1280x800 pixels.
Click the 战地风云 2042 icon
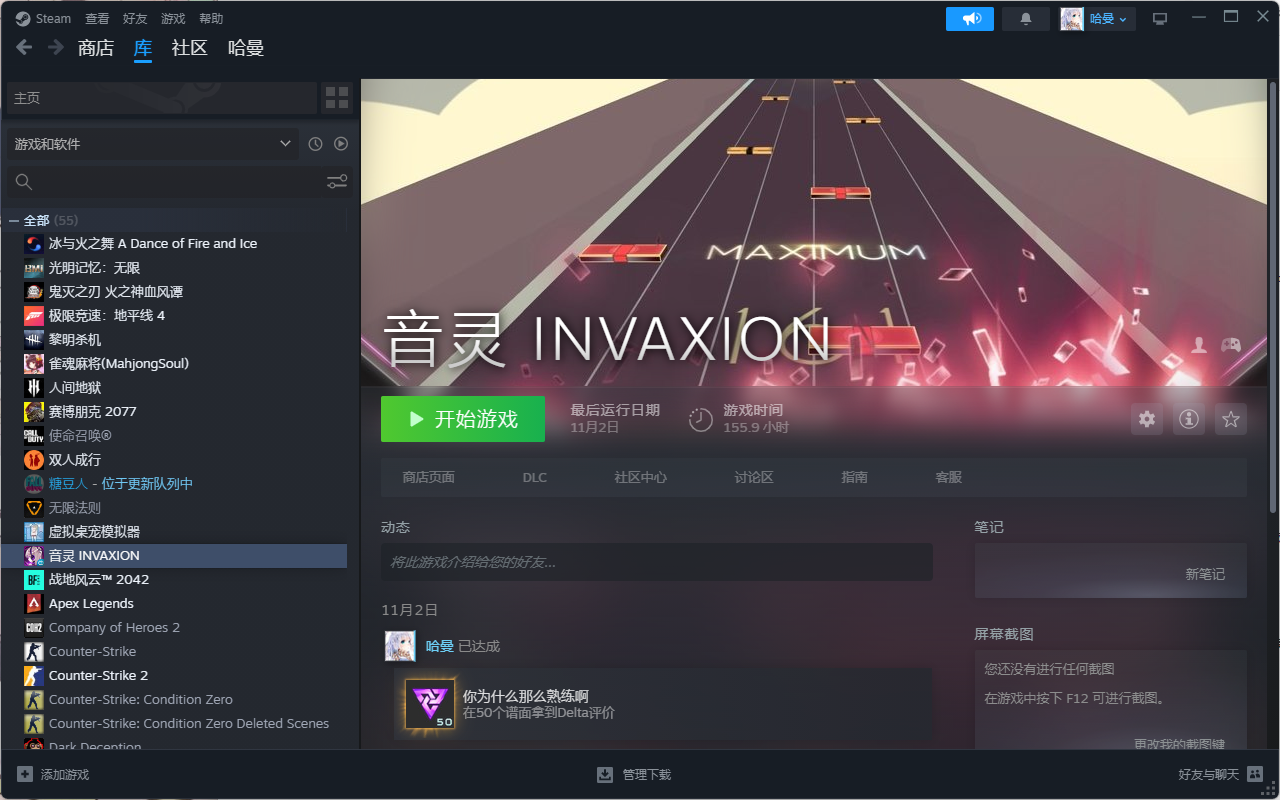click(x=34, y=580)
